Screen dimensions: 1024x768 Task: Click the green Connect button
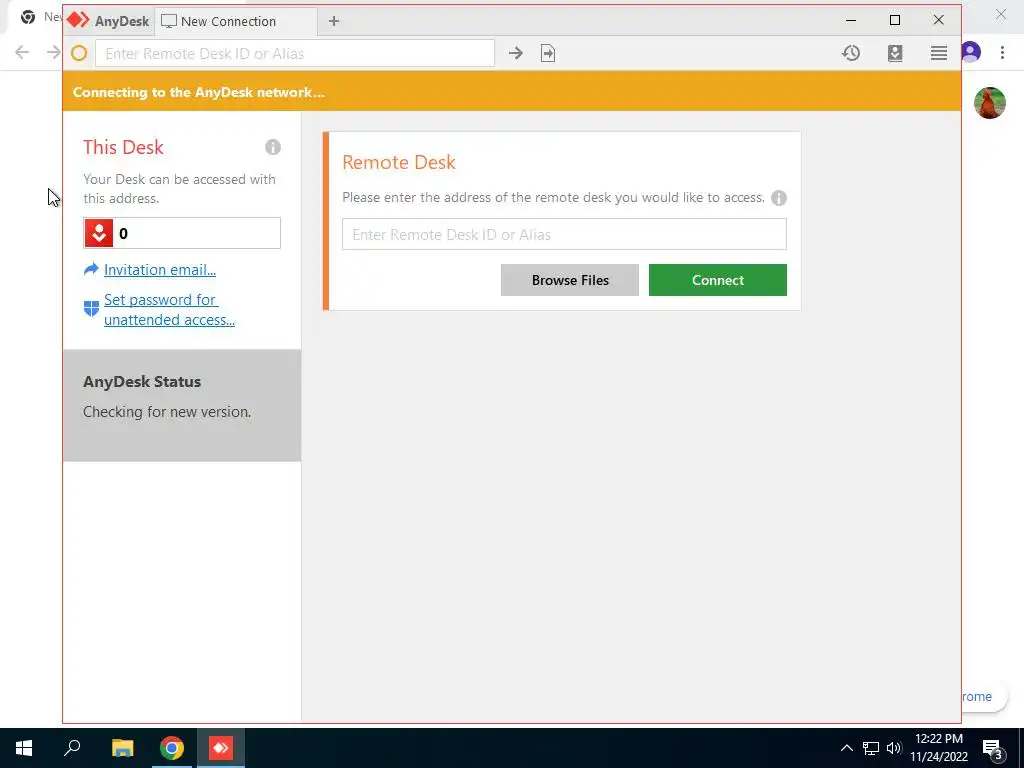(x=718, y=280)
